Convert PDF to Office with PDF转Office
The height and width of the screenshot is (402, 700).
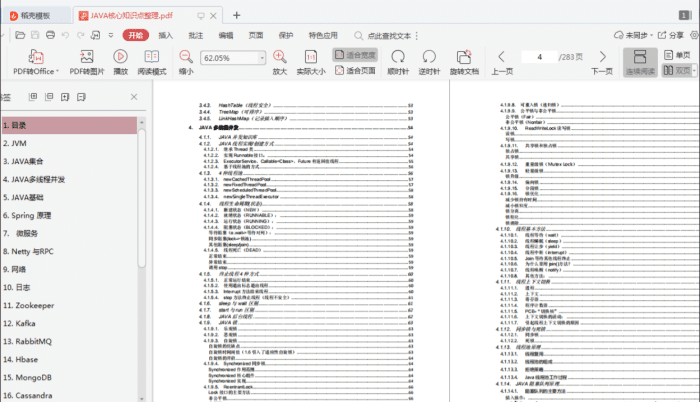tap(36, 62)
